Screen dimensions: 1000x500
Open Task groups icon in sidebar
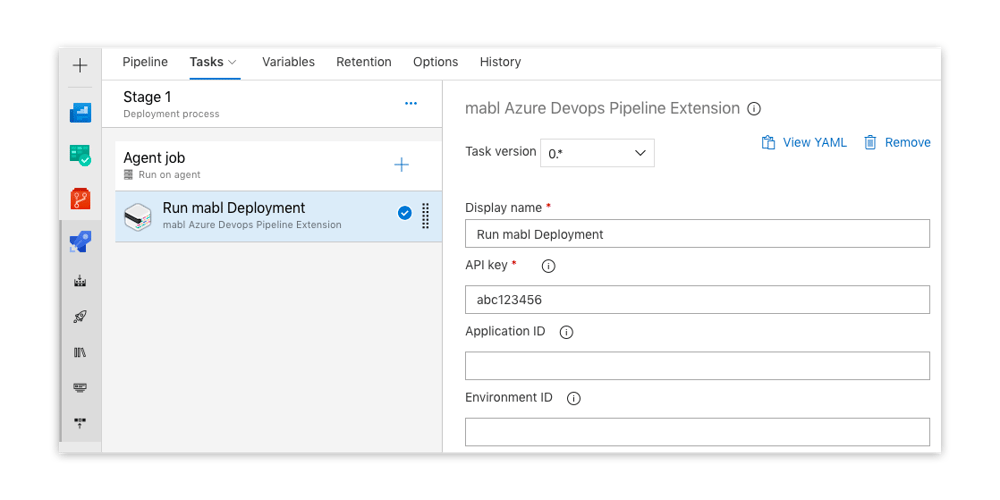80,387
